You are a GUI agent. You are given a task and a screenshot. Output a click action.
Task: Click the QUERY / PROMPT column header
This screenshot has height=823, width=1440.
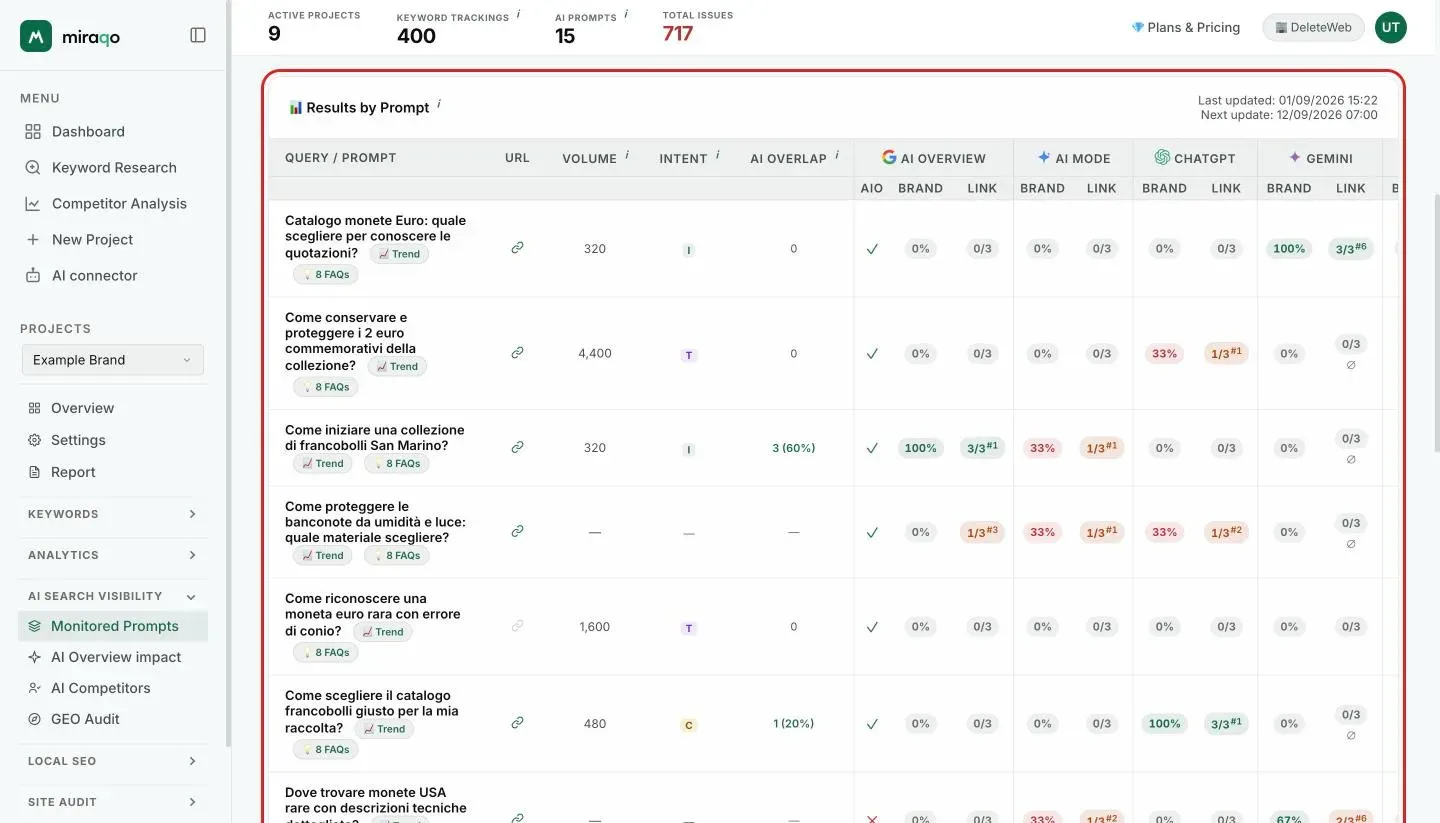coord(341,158)
